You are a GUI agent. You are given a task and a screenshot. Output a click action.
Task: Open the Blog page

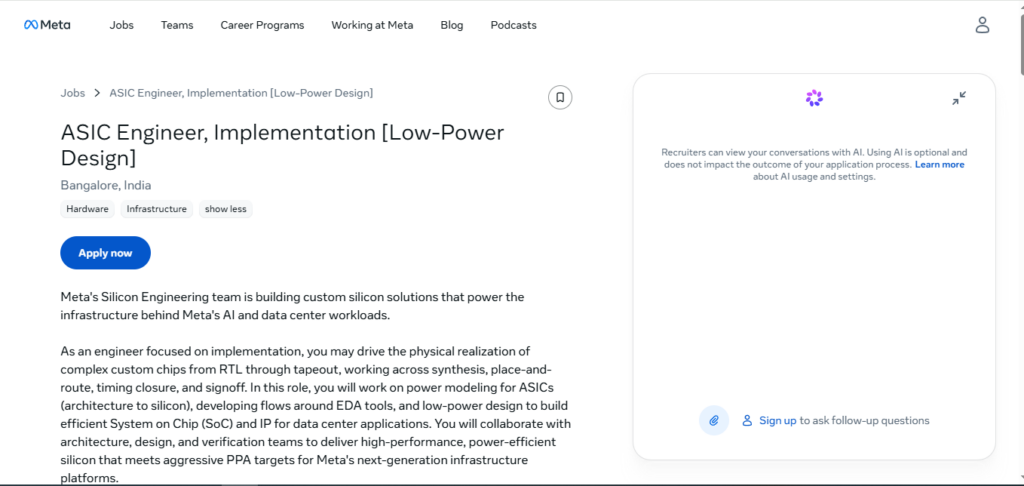click(452, 25)
